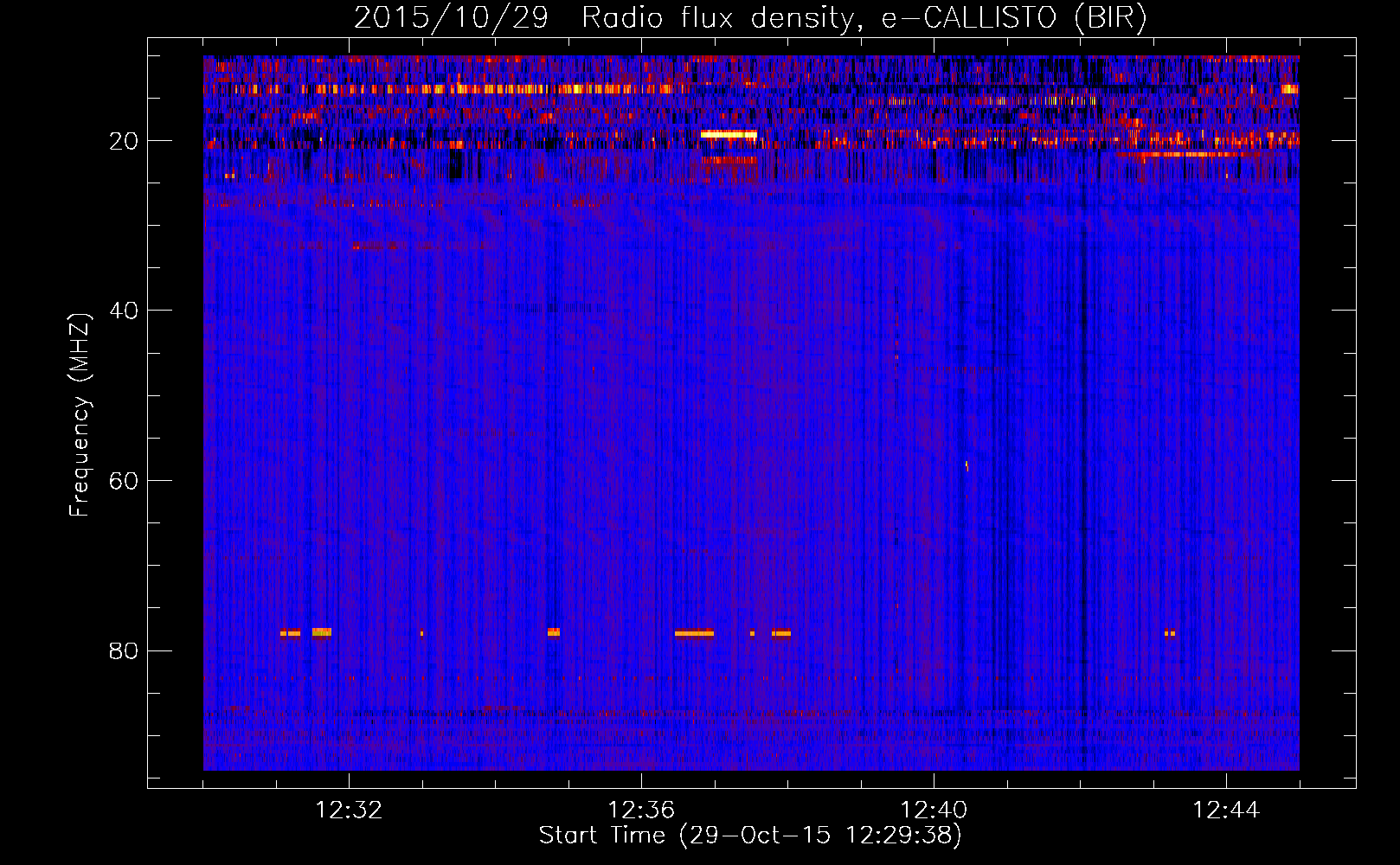Screen dimensions: 1400x865
Task: Click the 12:36 time axis label
Action: coord(641,811)
